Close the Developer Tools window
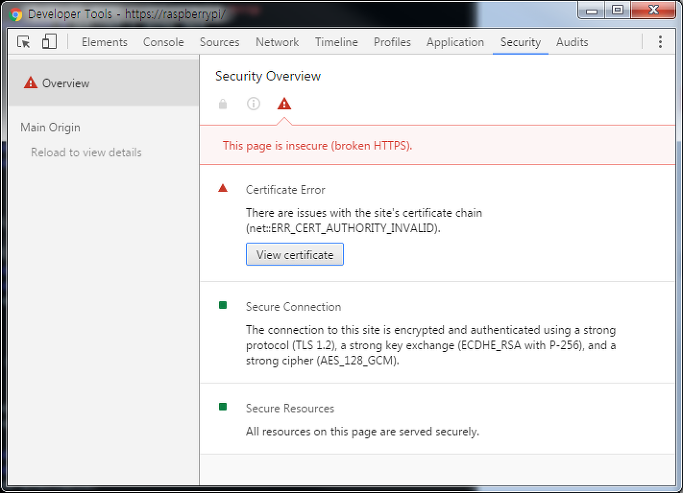 point(653,10)
